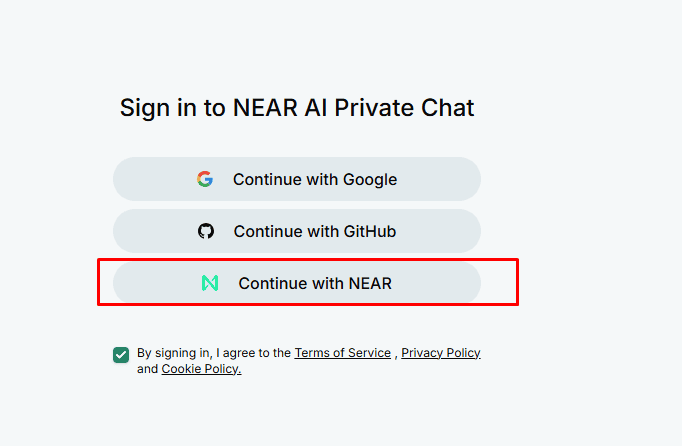Screen dimensions: 682x446
Task: Uncheck the sign-in agreement checkbox
Action: click(x=121, y=355)
